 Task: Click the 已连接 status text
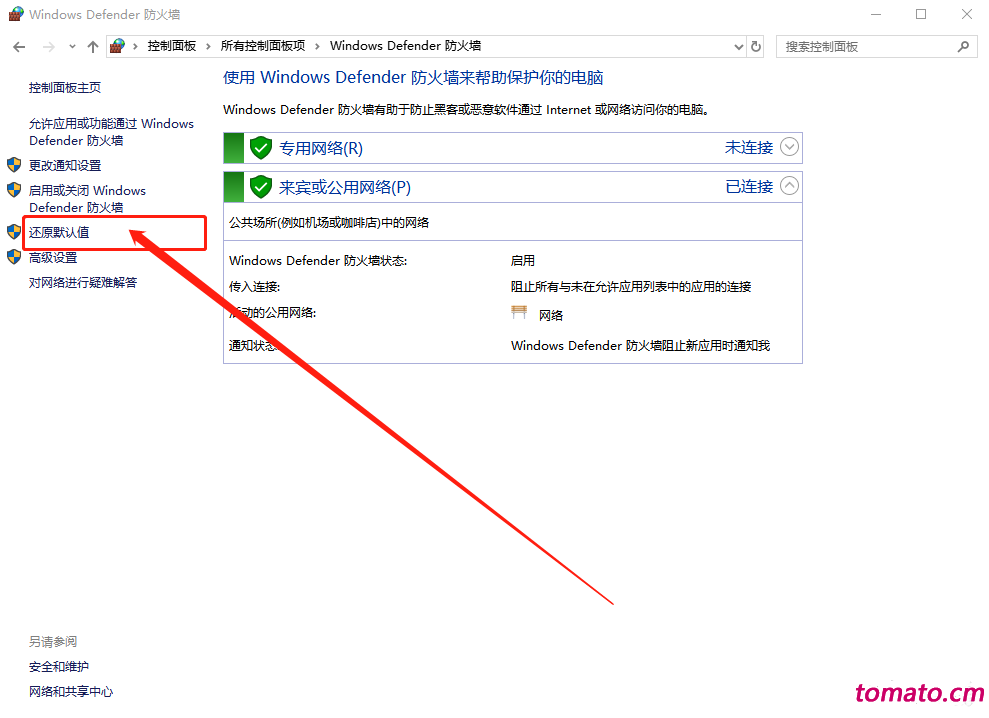749,187
